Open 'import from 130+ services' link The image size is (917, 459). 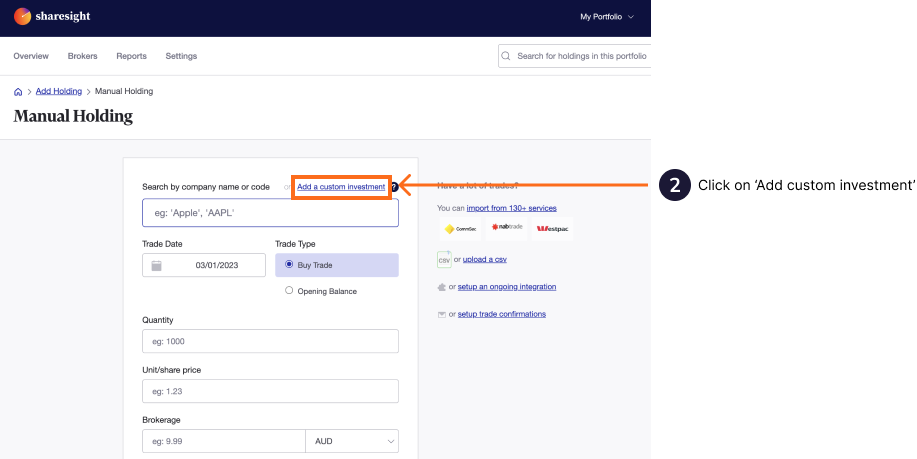coord(512,208)
